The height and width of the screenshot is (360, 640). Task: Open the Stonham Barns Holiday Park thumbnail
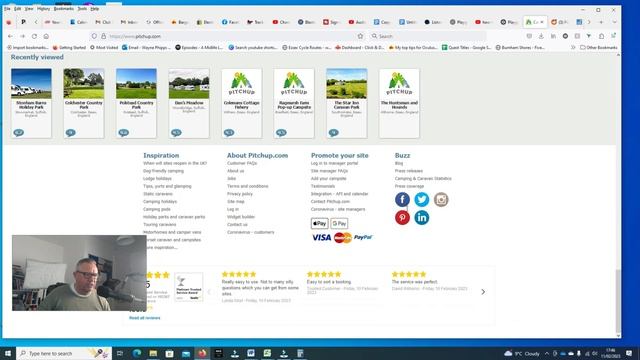(31, 84)
